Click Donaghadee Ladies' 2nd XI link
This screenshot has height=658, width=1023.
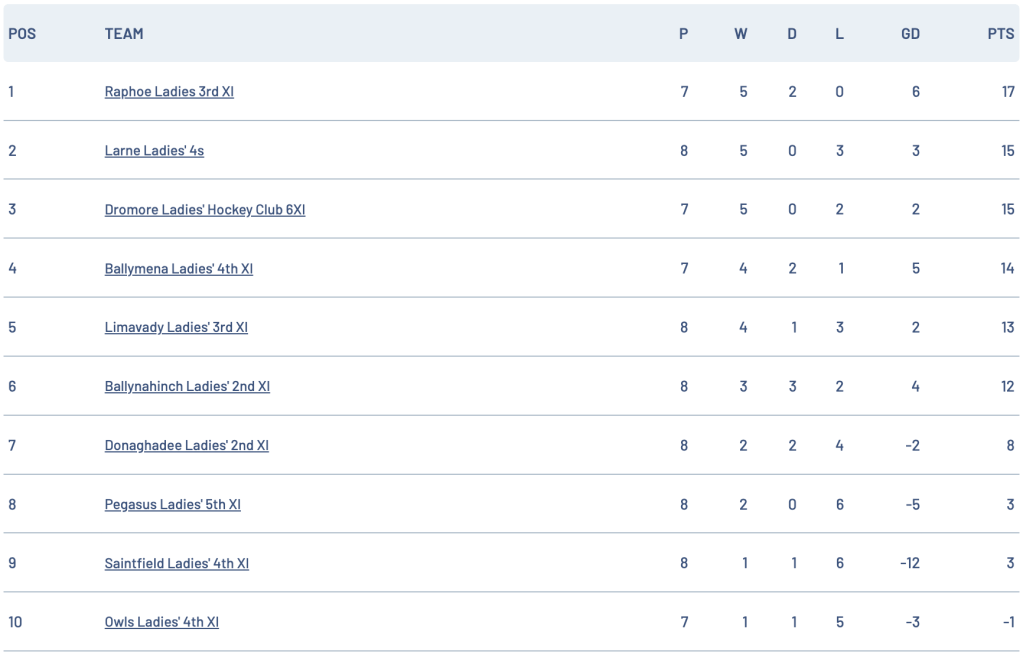tap(186, 446)
